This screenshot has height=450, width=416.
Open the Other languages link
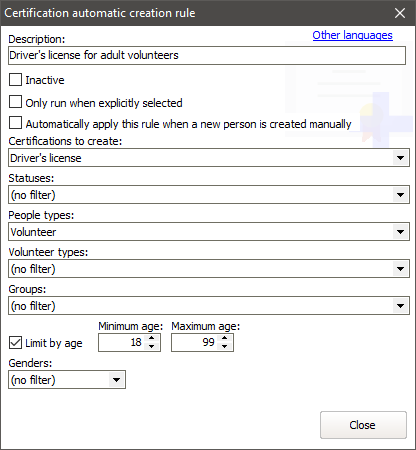tap(352, 35)
